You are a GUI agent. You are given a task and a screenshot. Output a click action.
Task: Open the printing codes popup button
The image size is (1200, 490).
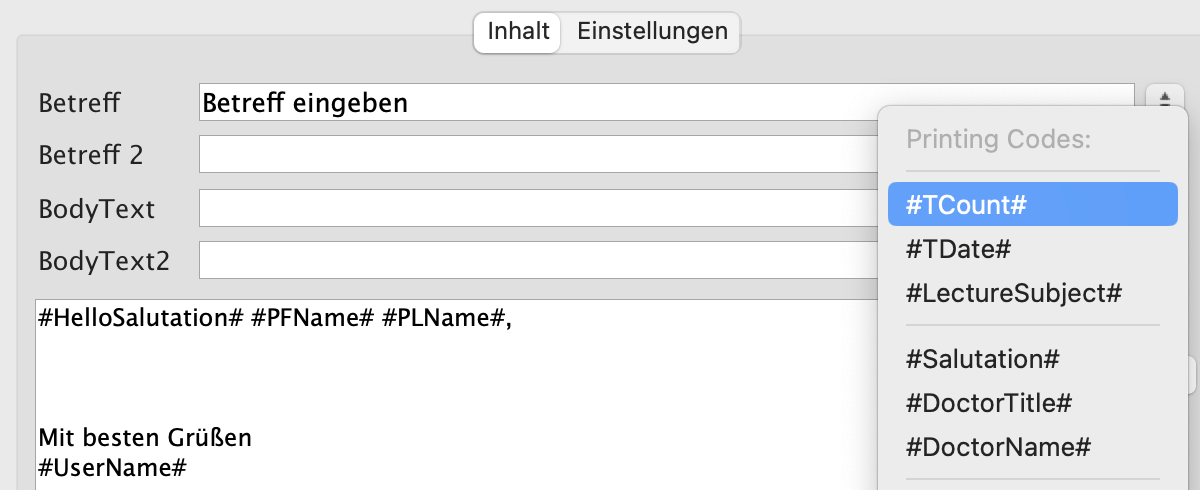[1165, 100]
